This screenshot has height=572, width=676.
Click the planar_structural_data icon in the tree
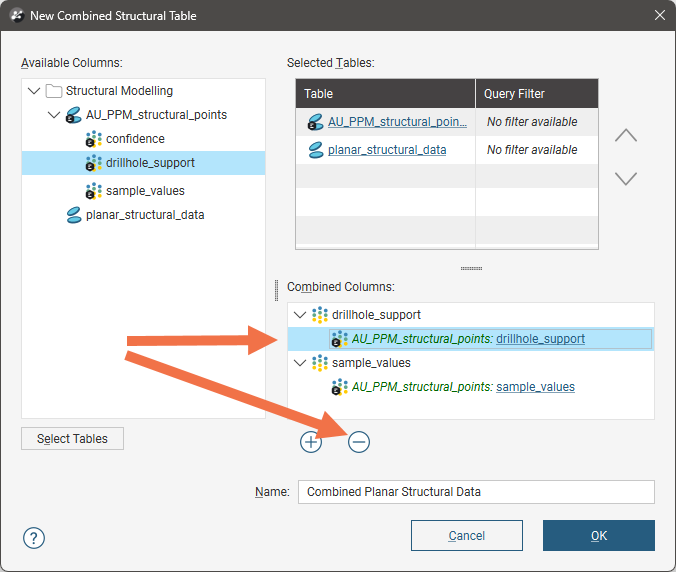[74, 215]
